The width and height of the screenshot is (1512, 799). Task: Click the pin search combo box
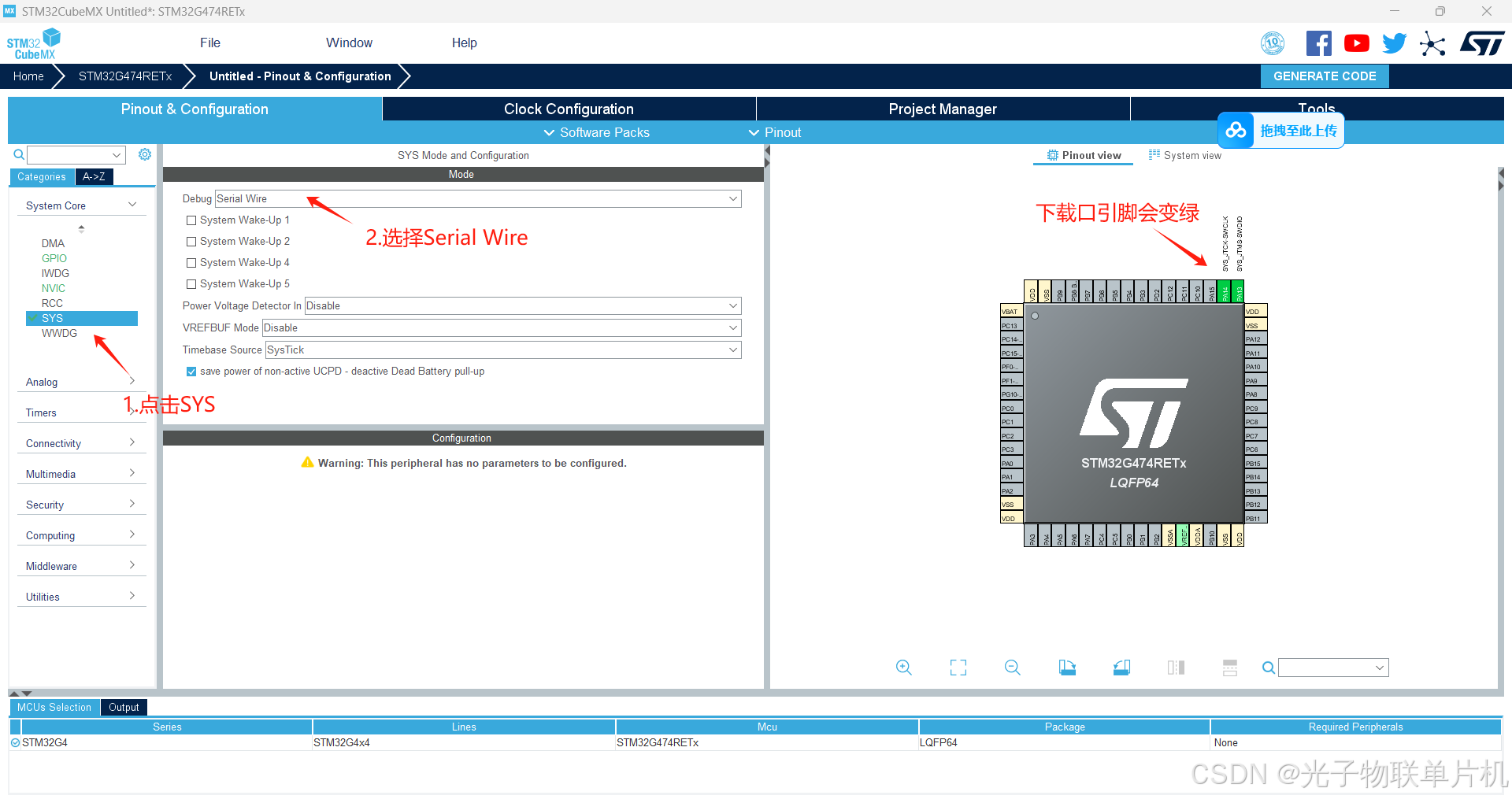point(1333,668)
